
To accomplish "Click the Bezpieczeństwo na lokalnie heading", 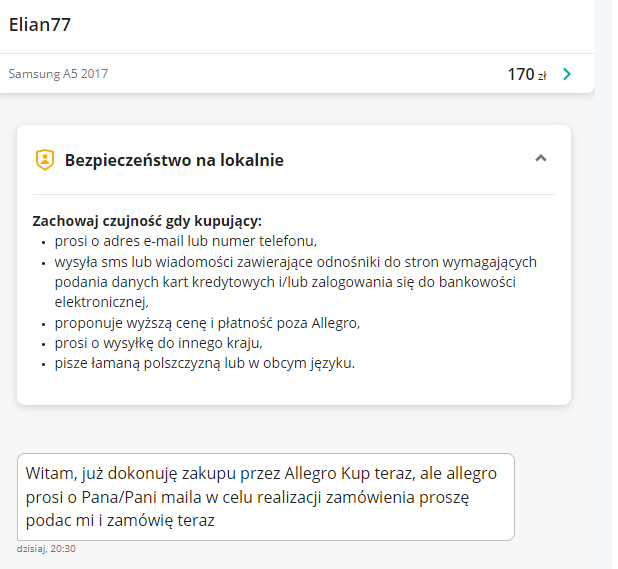I will point(174,160).
